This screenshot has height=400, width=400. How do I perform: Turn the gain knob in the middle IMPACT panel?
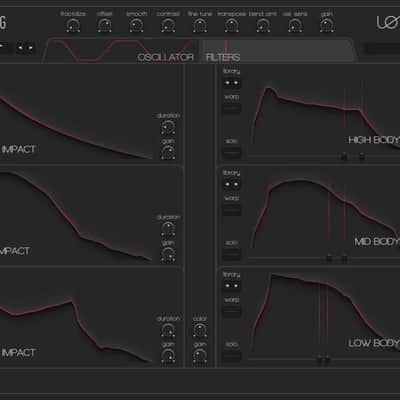point(168,254)
